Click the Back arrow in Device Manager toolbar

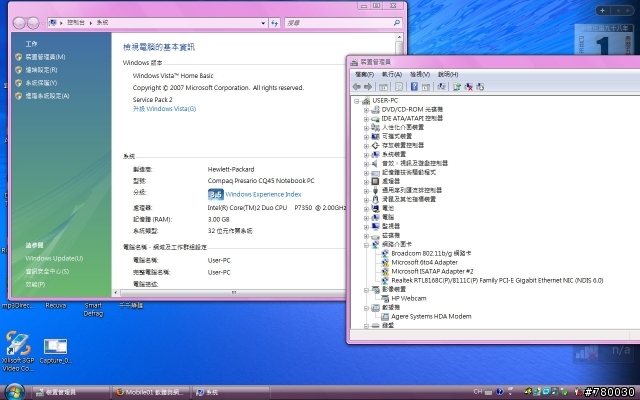[356, 87]
